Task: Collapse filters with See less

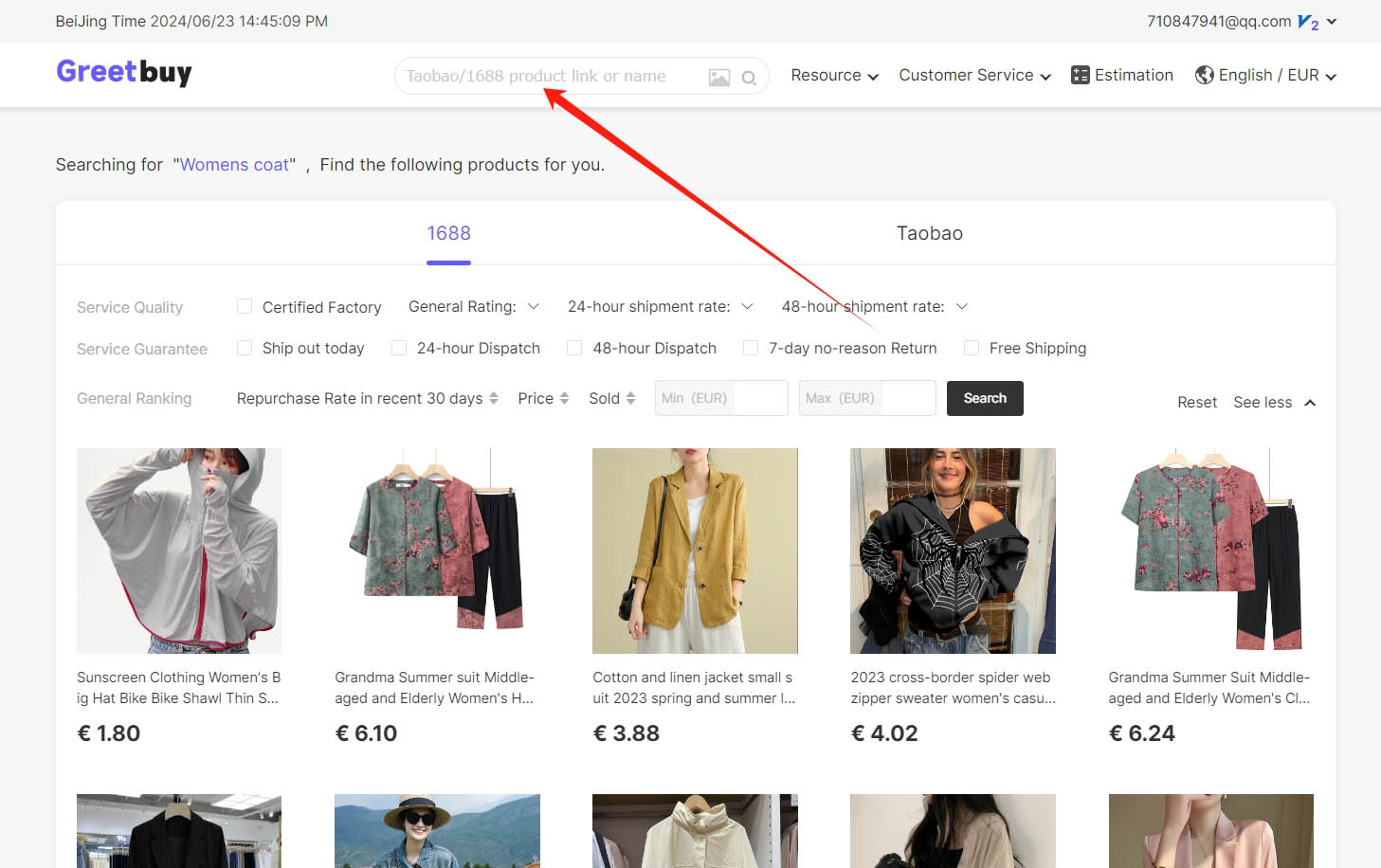Action: coord(1275,403)
